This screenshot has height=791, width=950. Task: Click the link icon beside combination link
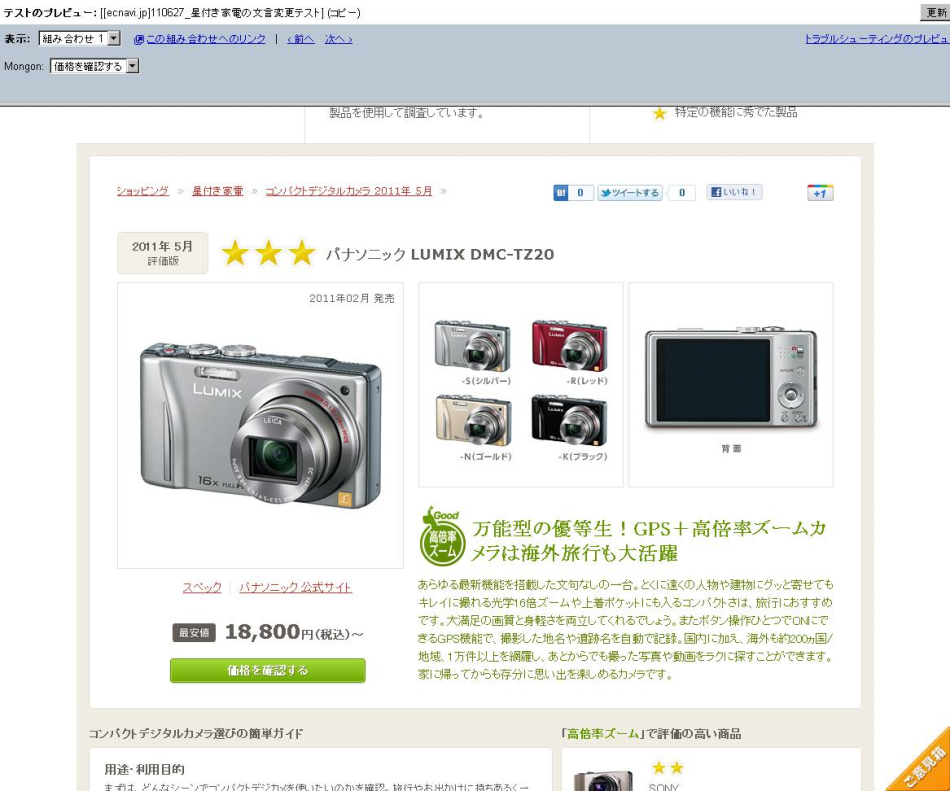point(139,39)
